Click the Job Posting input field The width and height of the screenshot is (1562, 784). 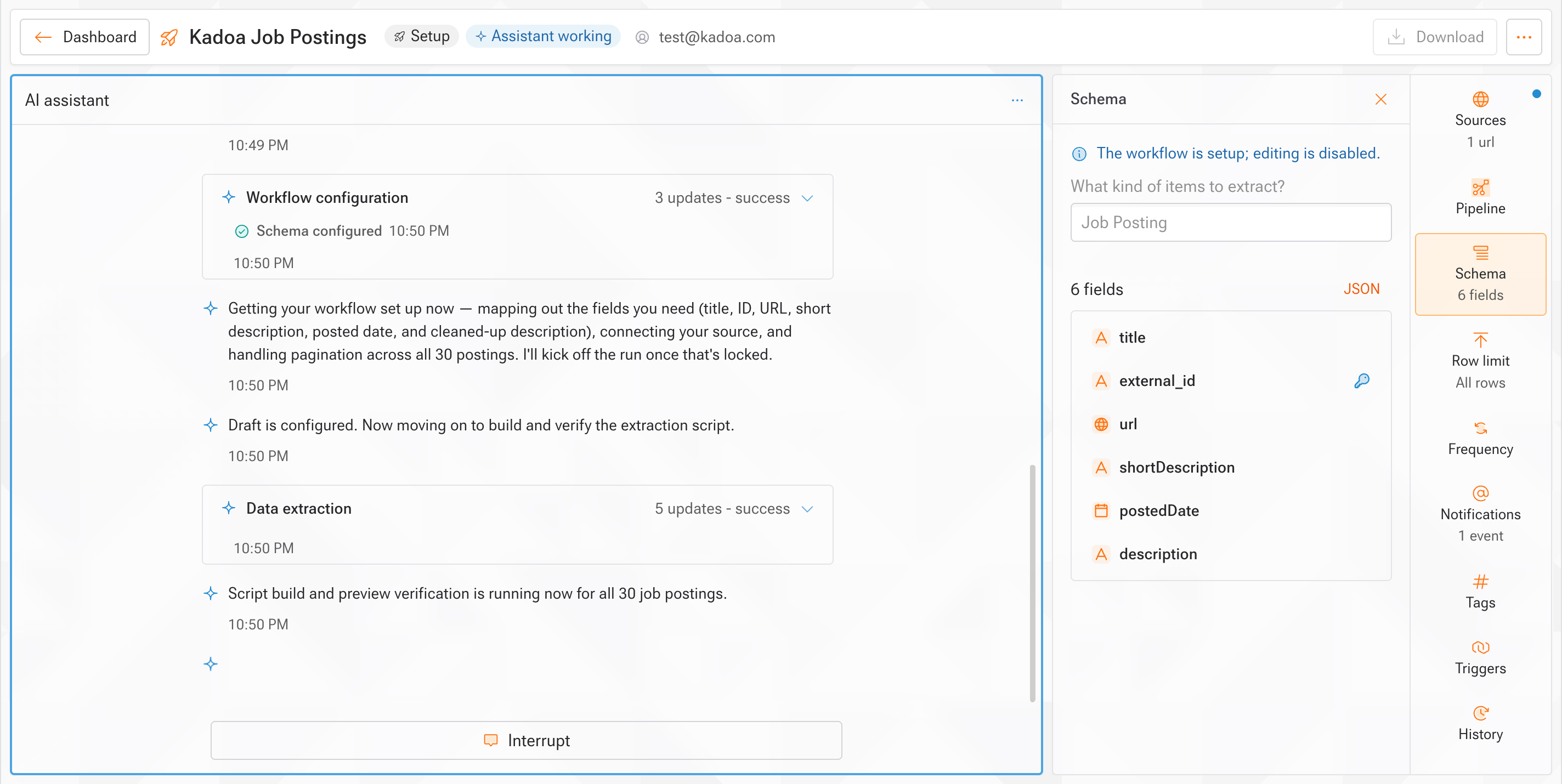(1231, 223)
